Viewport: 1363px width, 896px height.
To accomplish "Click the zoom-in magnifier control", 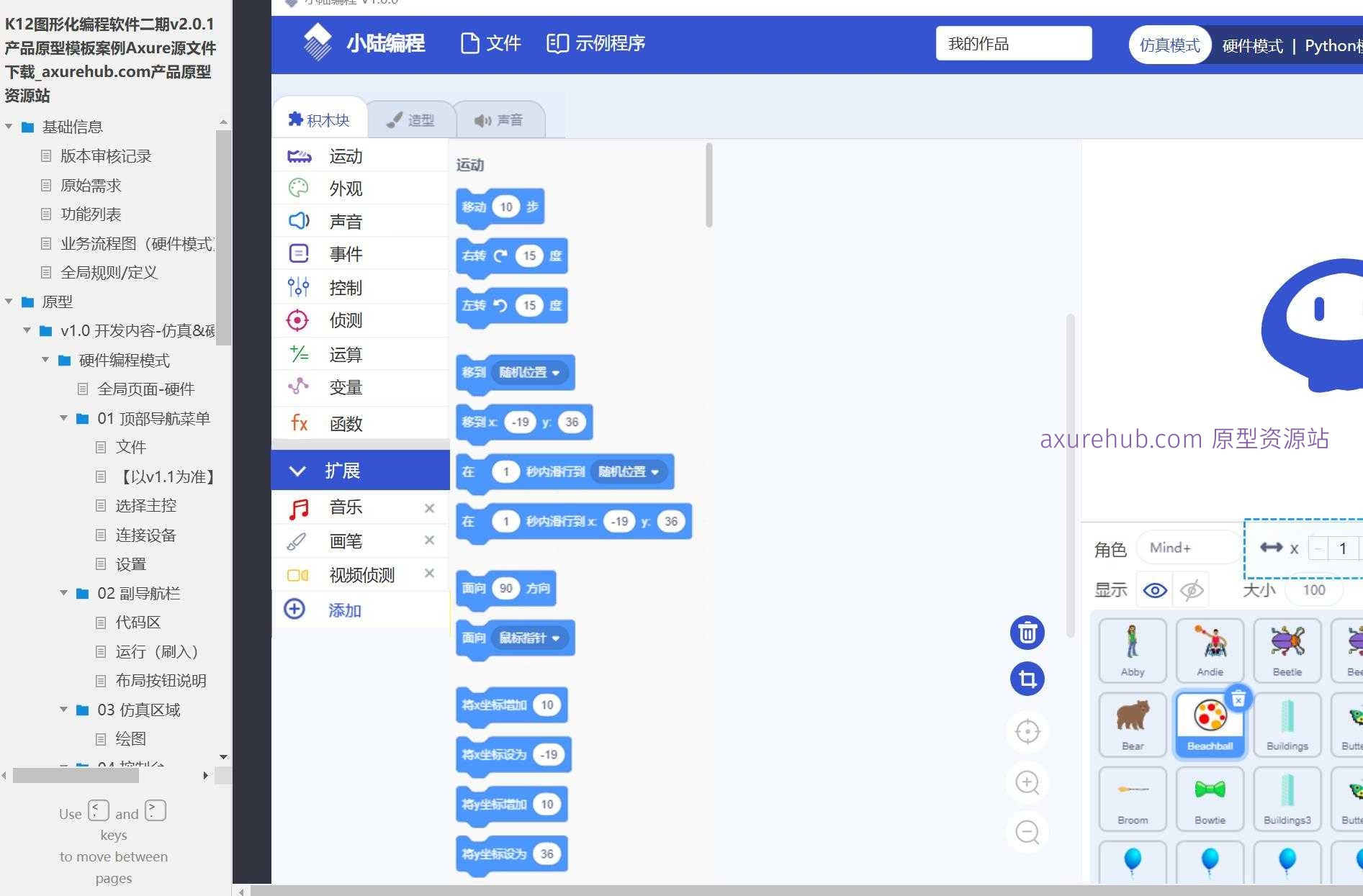I will (1027, 782).
